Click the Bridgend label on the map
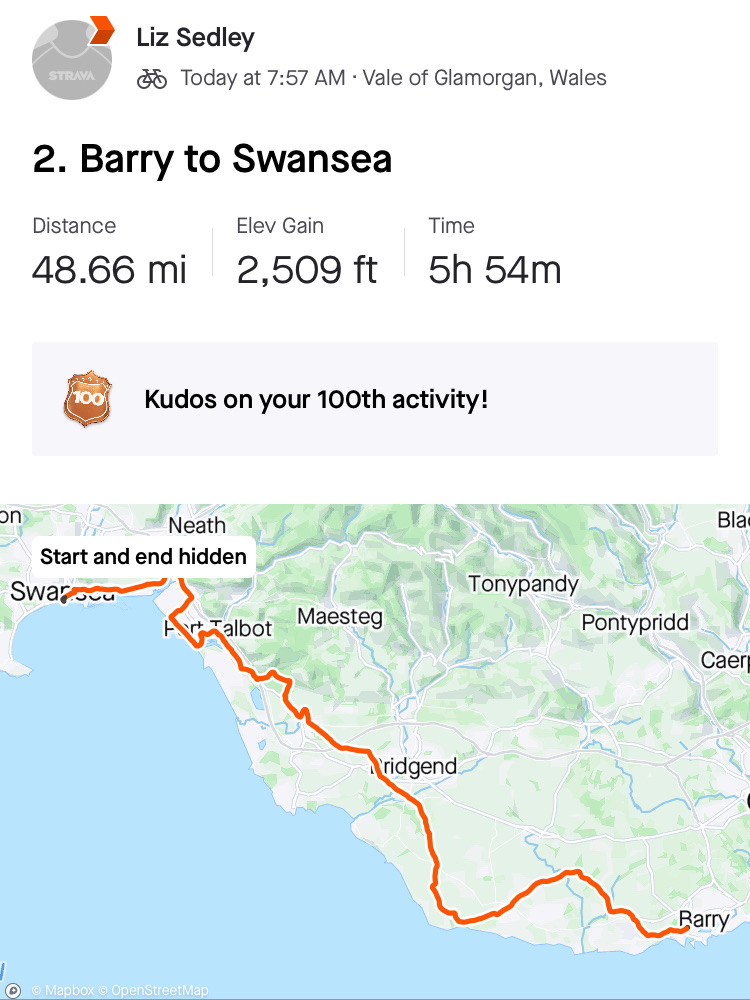This screenshot has width=750, height=1000. pos(414,767)
